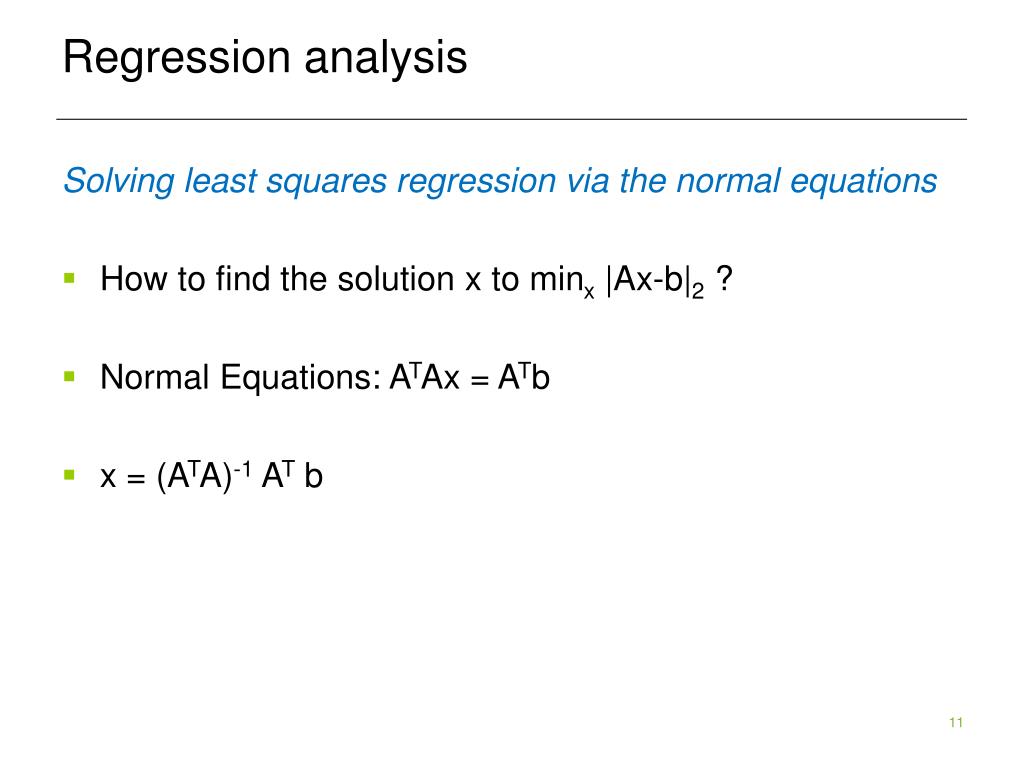Click the AᵀAx = Aᵀb equation
The height and width of the screenshot is (768, 1024).
tap(470, 377)
